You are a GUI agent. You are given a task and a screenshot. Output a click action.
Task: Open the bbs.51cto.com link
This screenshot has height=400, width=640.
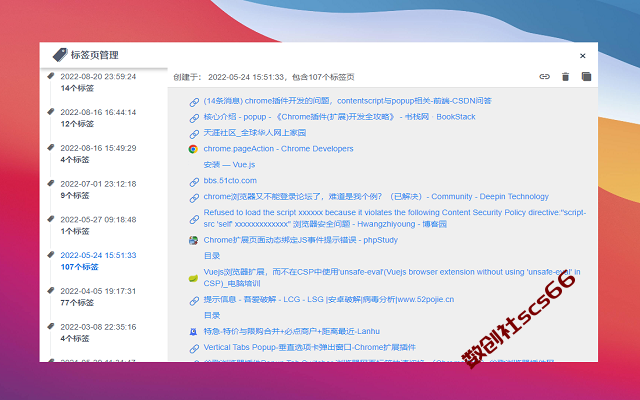(230, 180)
